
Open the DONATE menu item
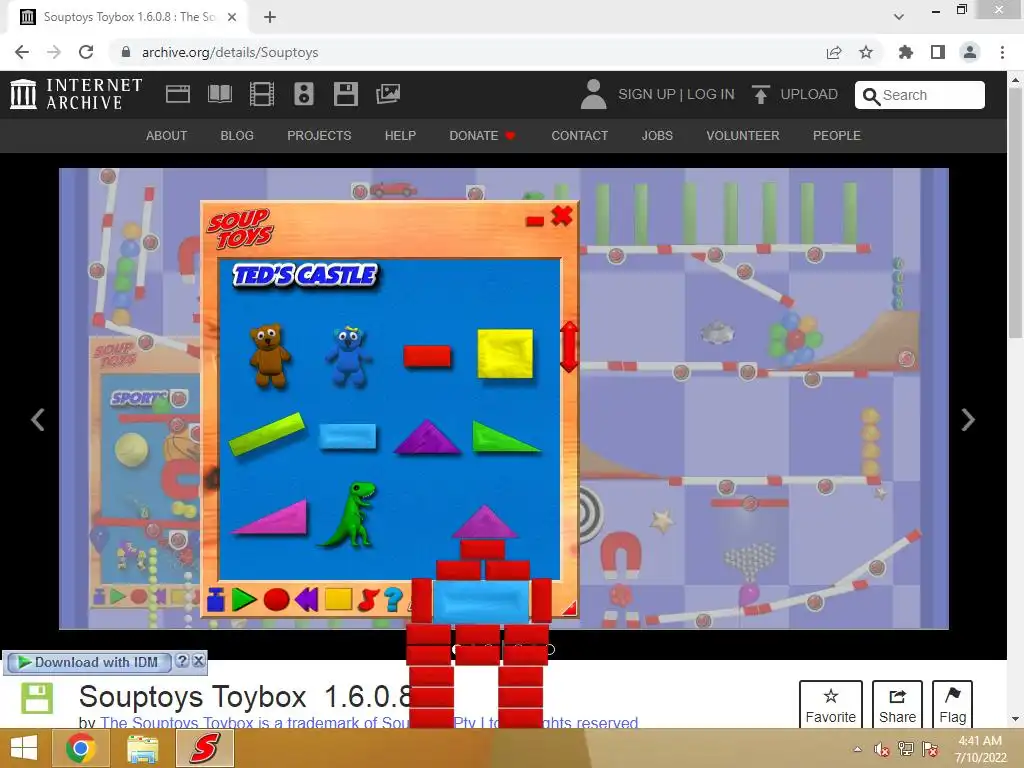(482, 136)
